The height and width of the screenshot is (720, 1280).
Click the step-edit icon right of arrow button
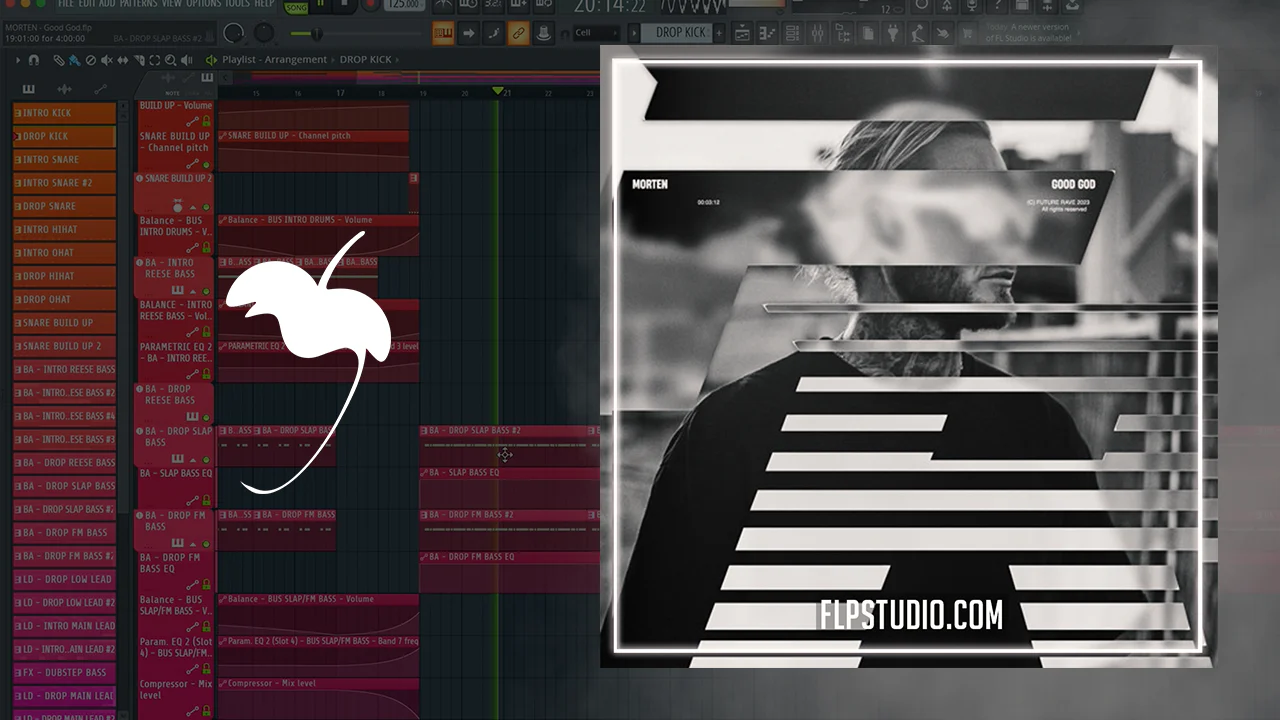(x=494, y=33)
